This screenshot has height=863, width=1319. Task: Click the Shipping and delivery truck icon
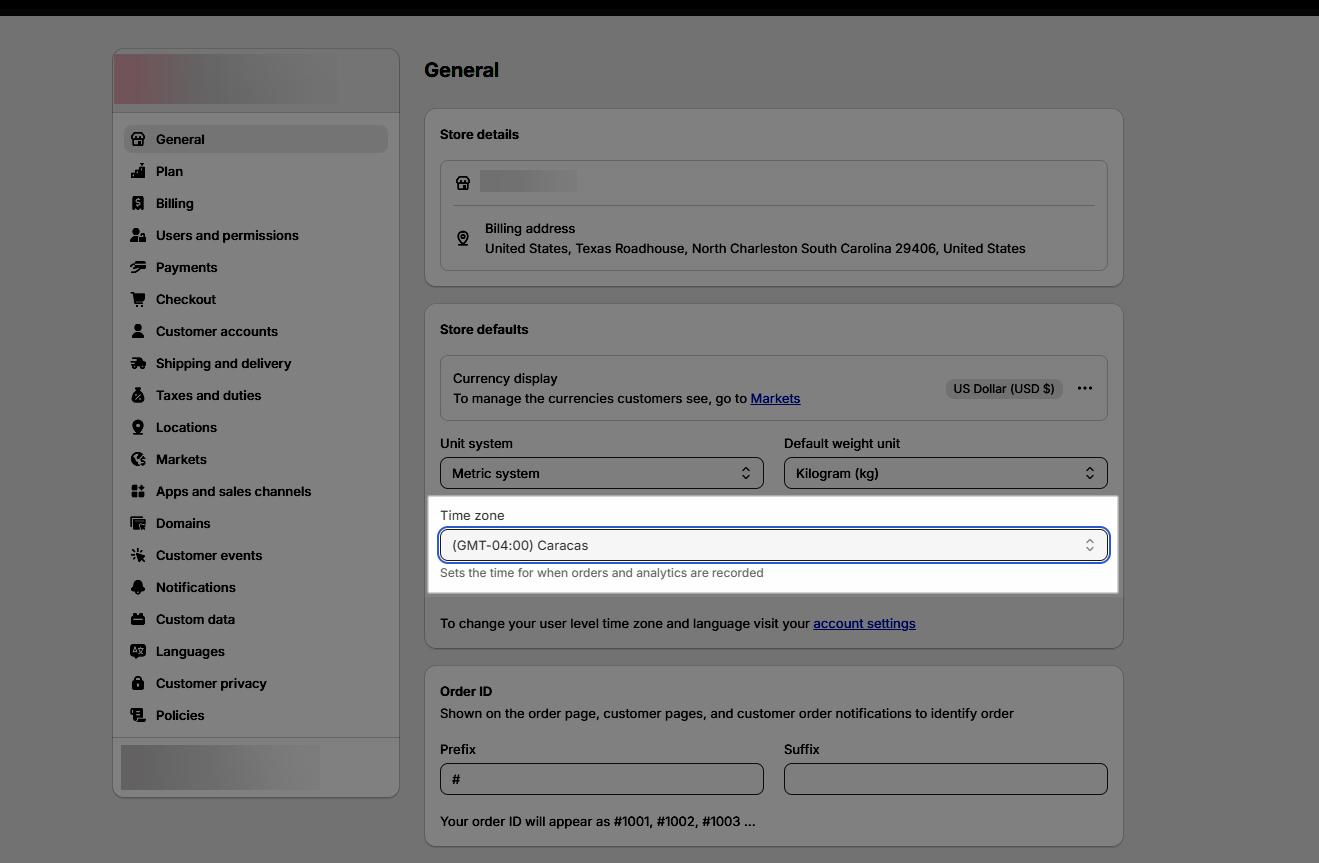[138, 363]
